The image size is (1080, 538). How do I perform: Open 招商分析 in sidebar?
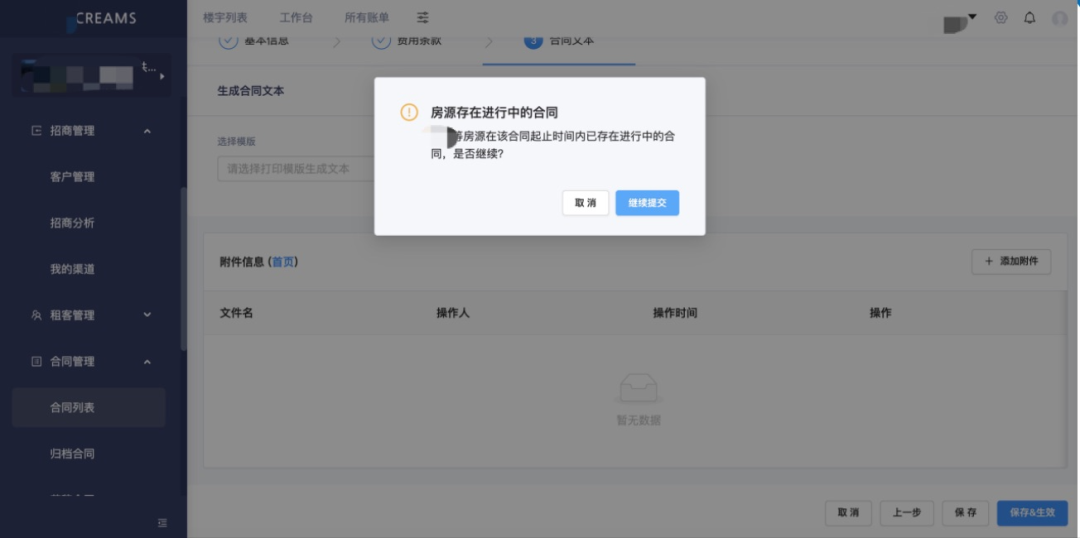pyautogui.click(x=72, y=223)
